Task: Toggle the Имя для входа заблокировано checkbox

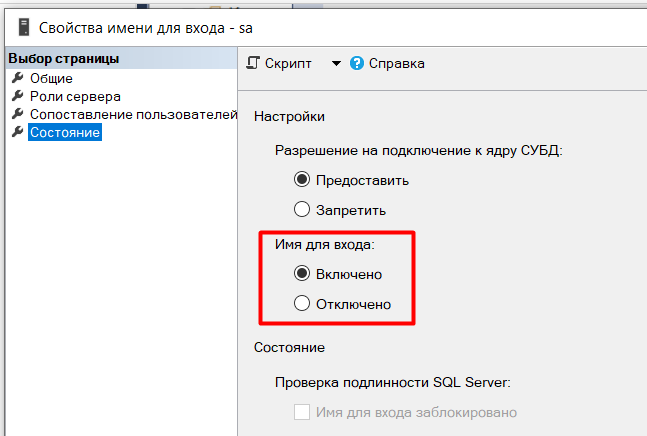Action: point(302,412)
